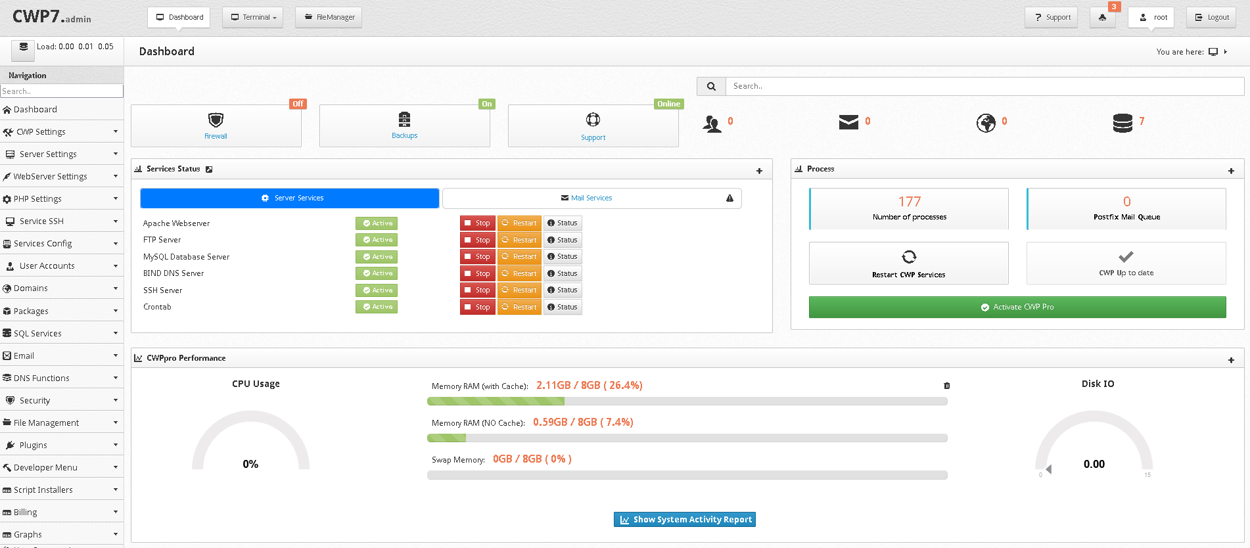The height and width of the screenshot is (548, 1250).
Task: Open the FileManager toolbar button
Action: (x=328, y=17)
